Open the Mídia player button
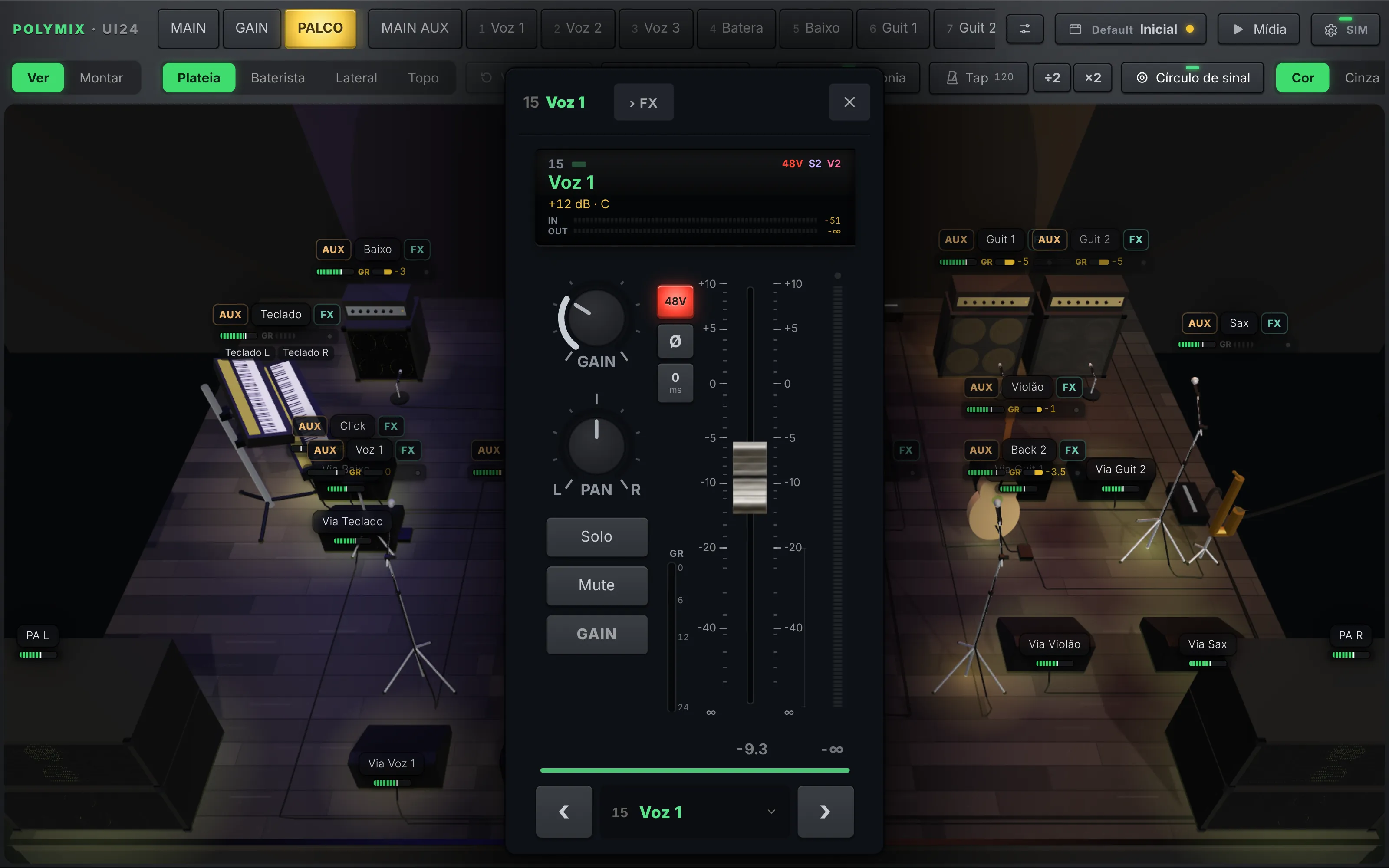Screen dimensions: 1389x868 click(1259, 29)
